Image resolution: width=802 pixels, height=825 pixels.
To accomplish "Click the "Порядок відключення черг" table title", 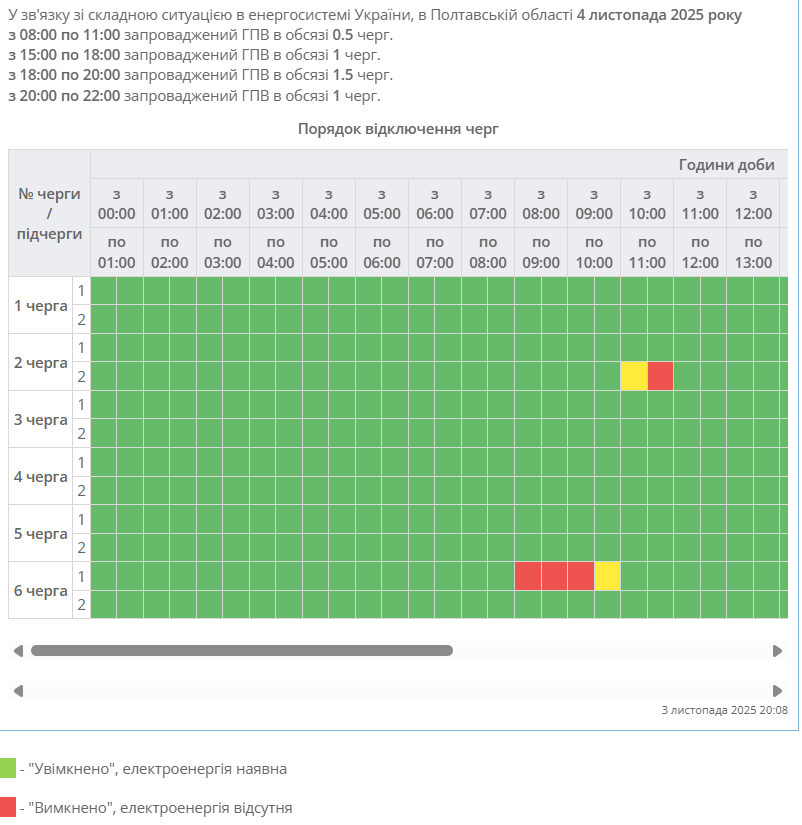I will (x=397, y=129).
